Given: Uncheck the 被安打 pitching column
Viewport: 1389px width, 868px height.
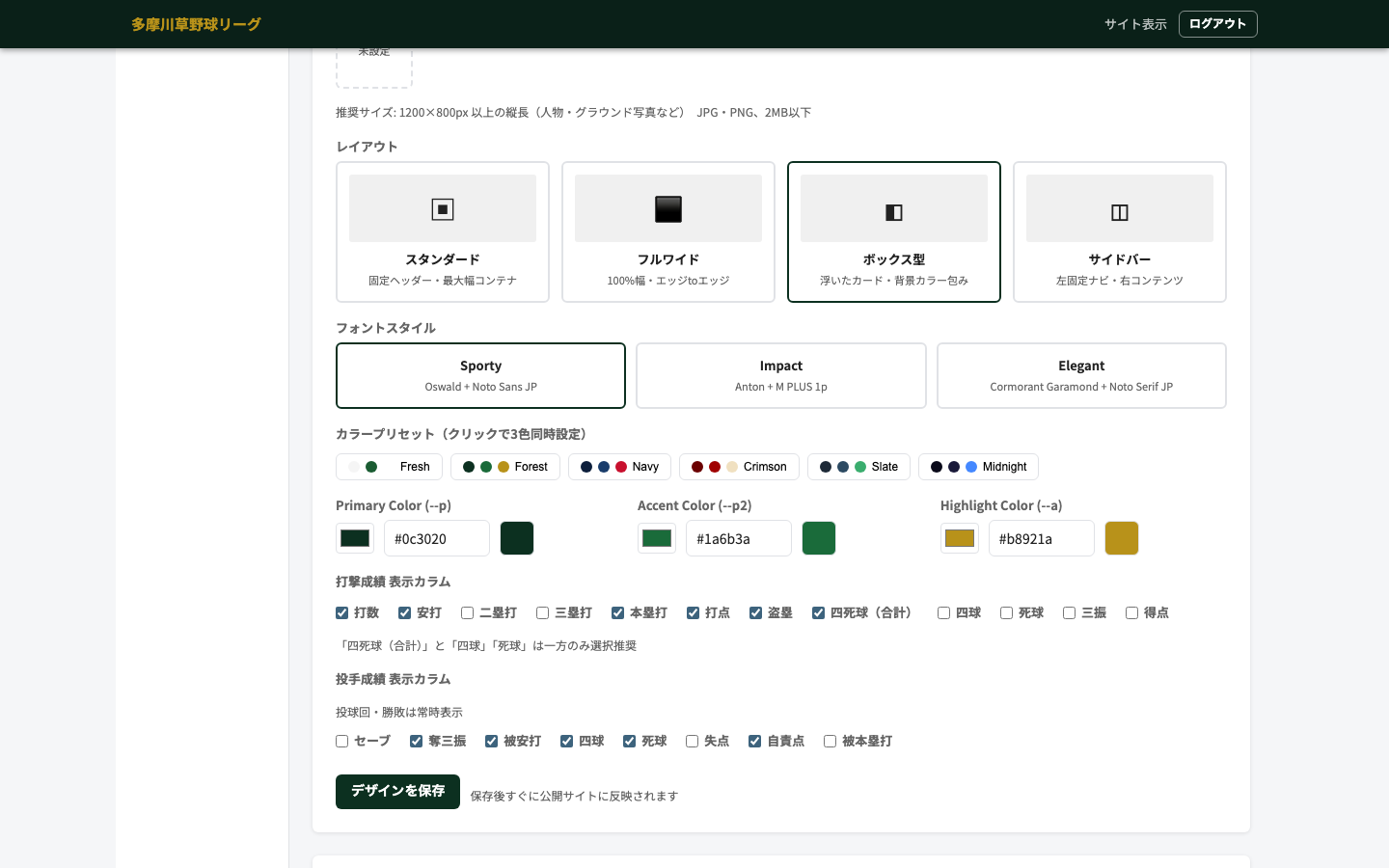Looking at the screenshot, I should click(x=491, y=742).
